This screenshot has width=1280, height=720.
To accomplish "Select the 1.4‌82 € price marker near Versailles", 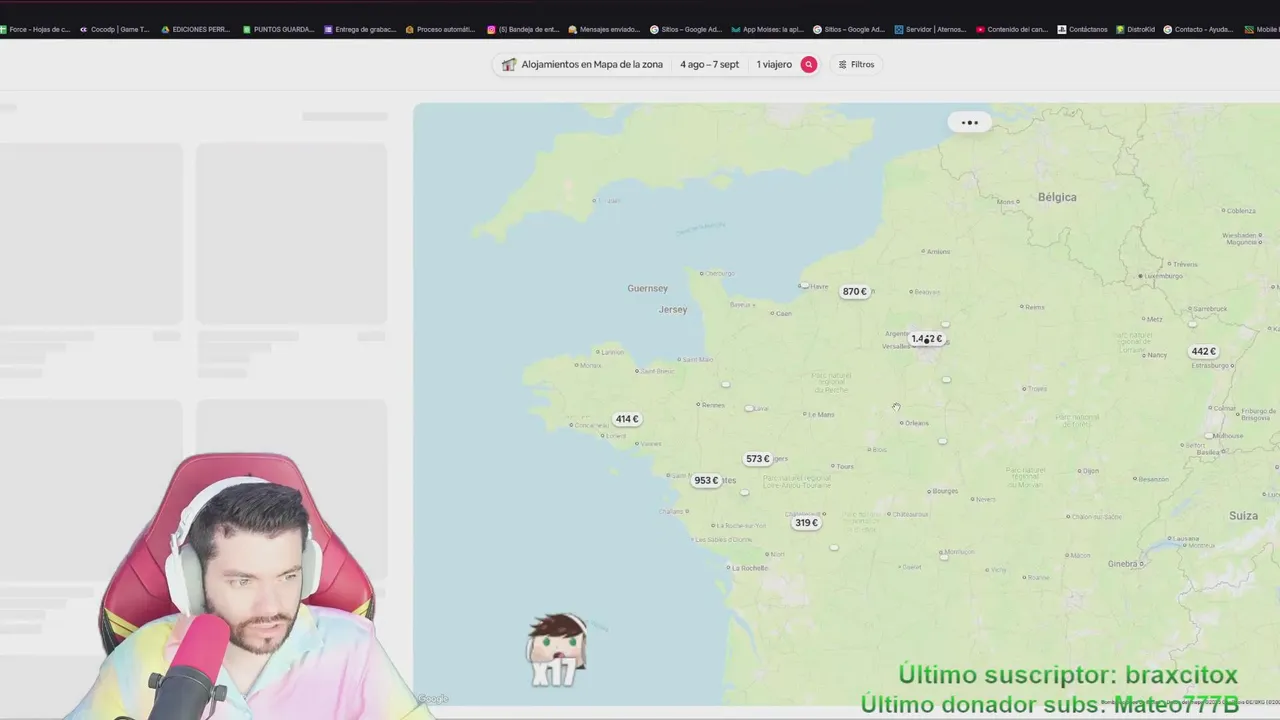I will 927,339.
